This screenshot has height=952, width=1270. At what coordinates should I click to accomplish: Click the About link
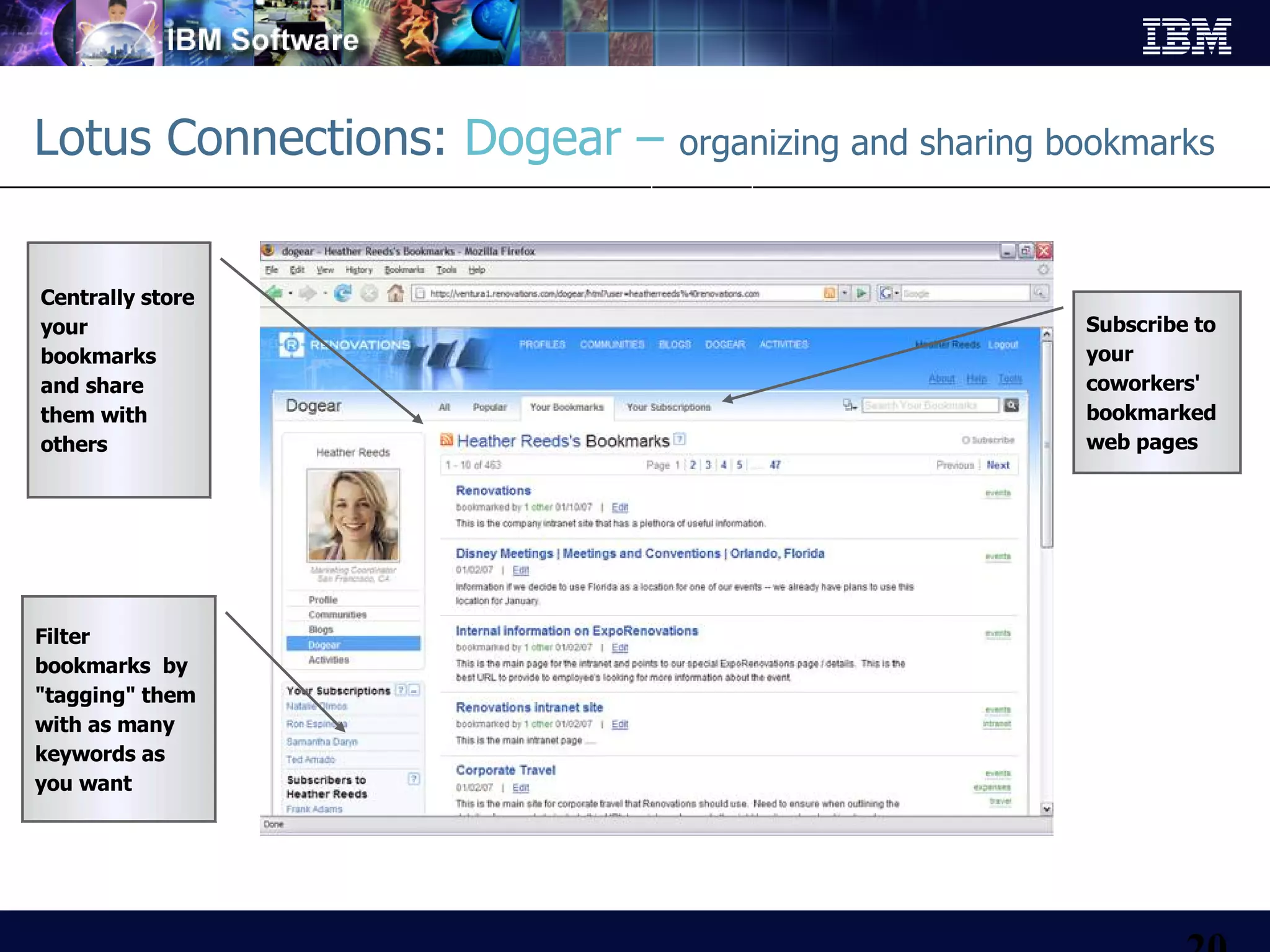pos(941,378)
